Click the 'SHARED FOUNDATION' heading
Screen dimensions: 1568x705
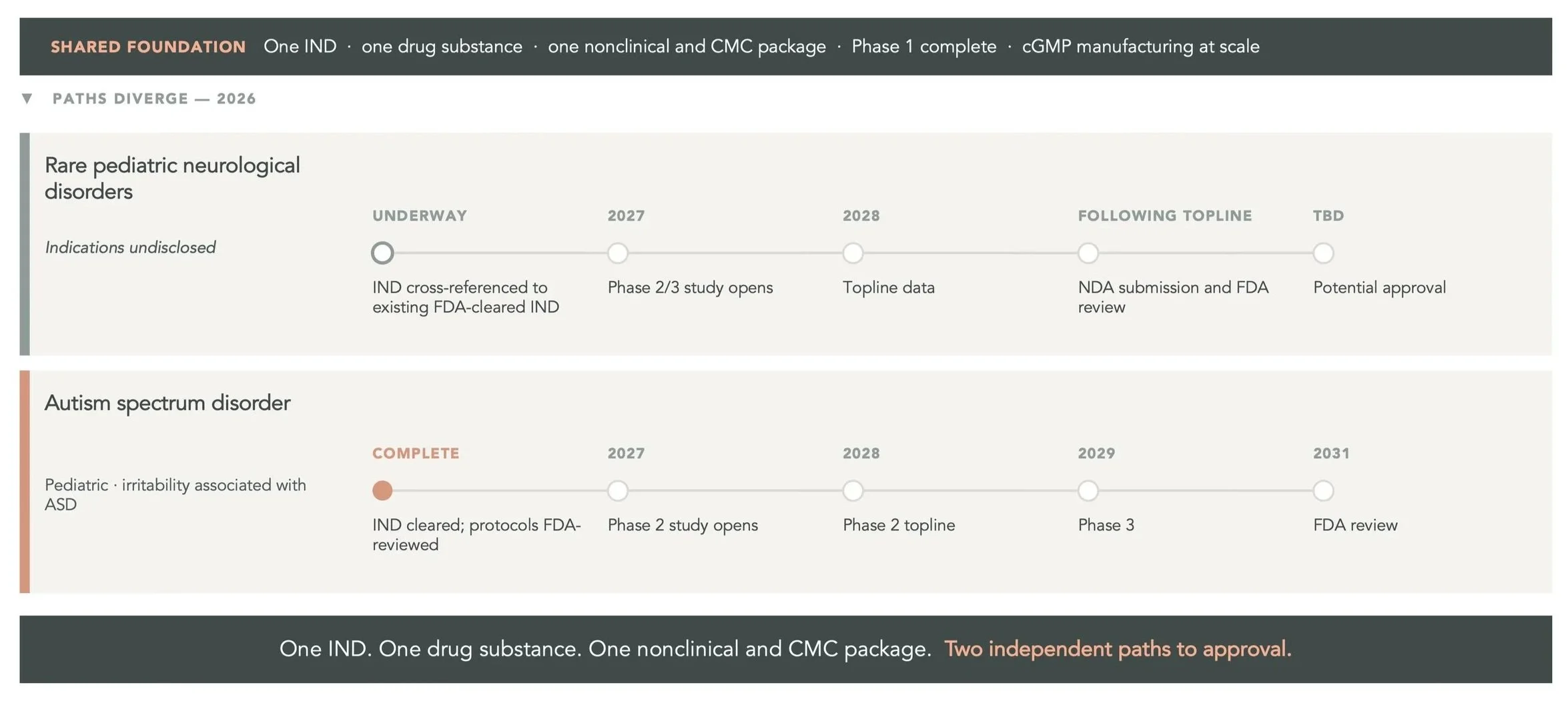tap(148, 47)
